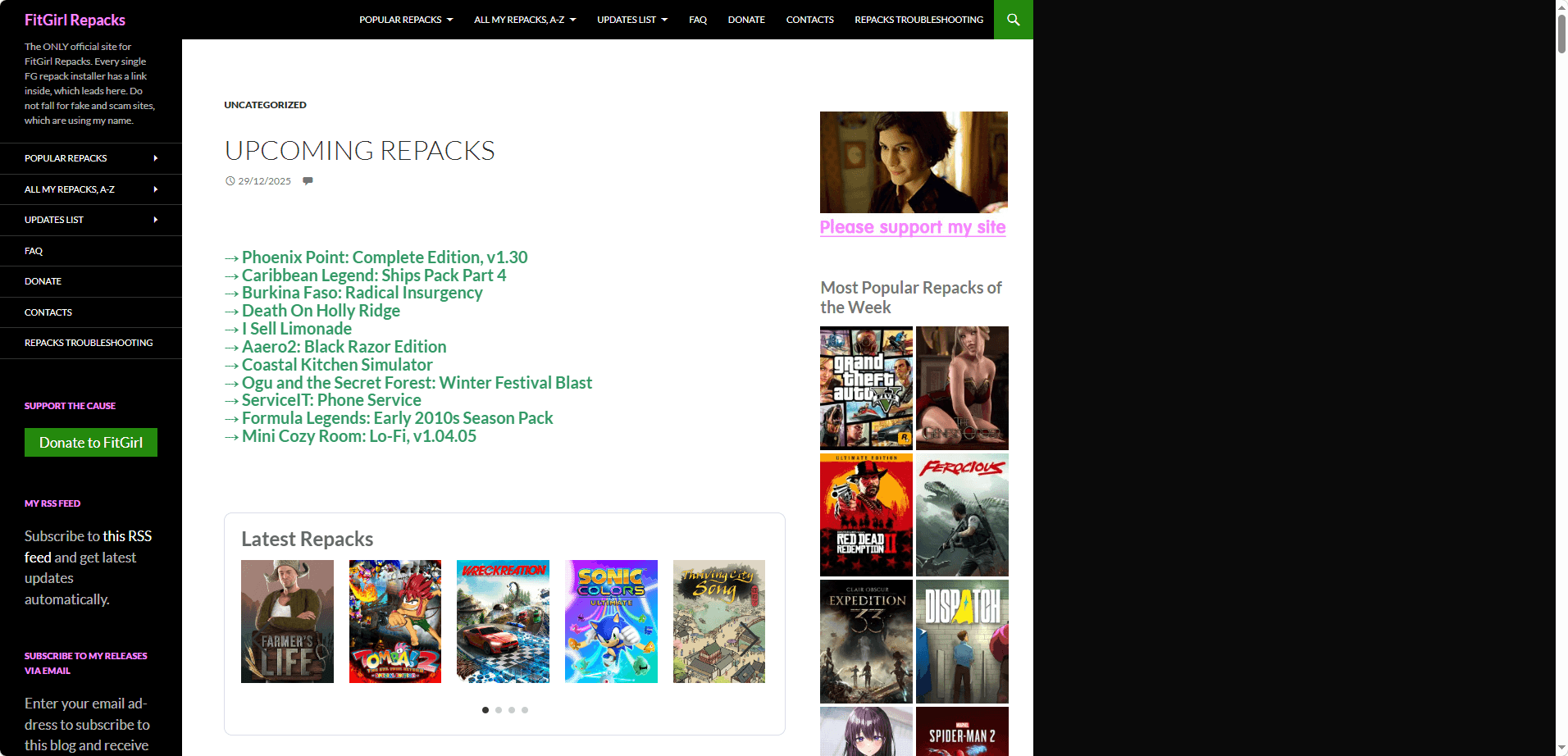Expand the sidebar All My Repacks, A-Z arrow
Image resolution: width=1568 pixels, height=756 pixels.
[156, 189]
